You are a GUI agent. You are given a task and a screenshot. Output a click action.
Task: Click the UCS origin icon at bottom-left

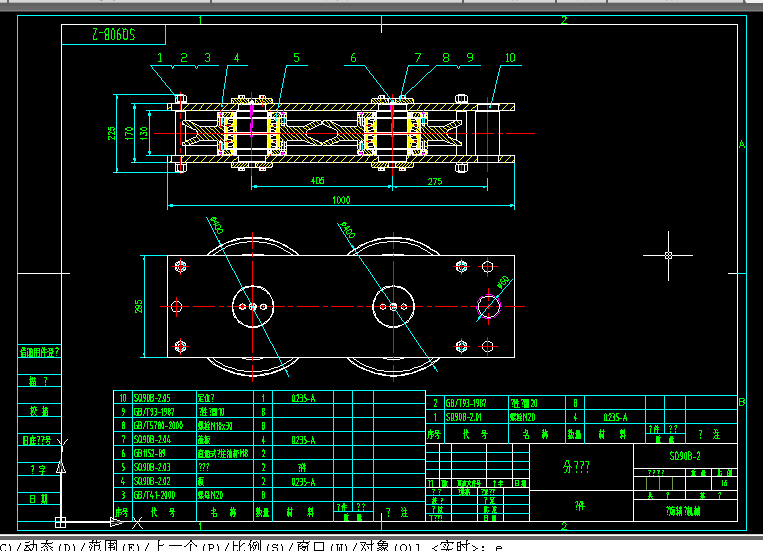coord(60,522)
